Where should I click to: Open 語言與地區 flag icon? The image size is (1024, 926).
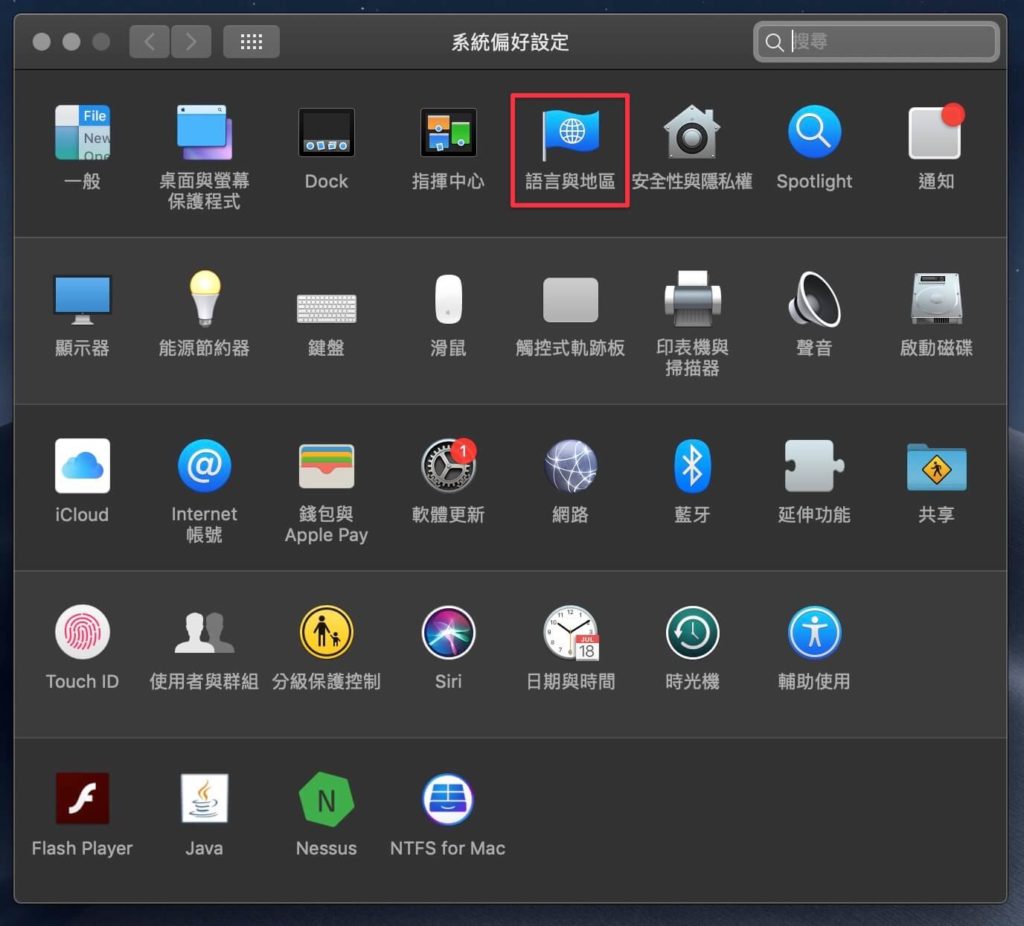[x=570, y=133]
